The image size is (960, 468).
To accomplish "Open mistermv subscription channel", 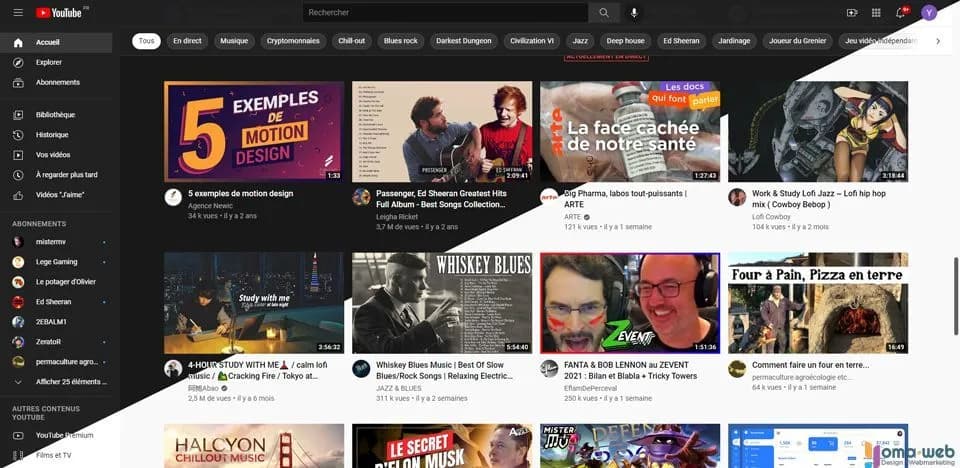I will pos(56,242).
